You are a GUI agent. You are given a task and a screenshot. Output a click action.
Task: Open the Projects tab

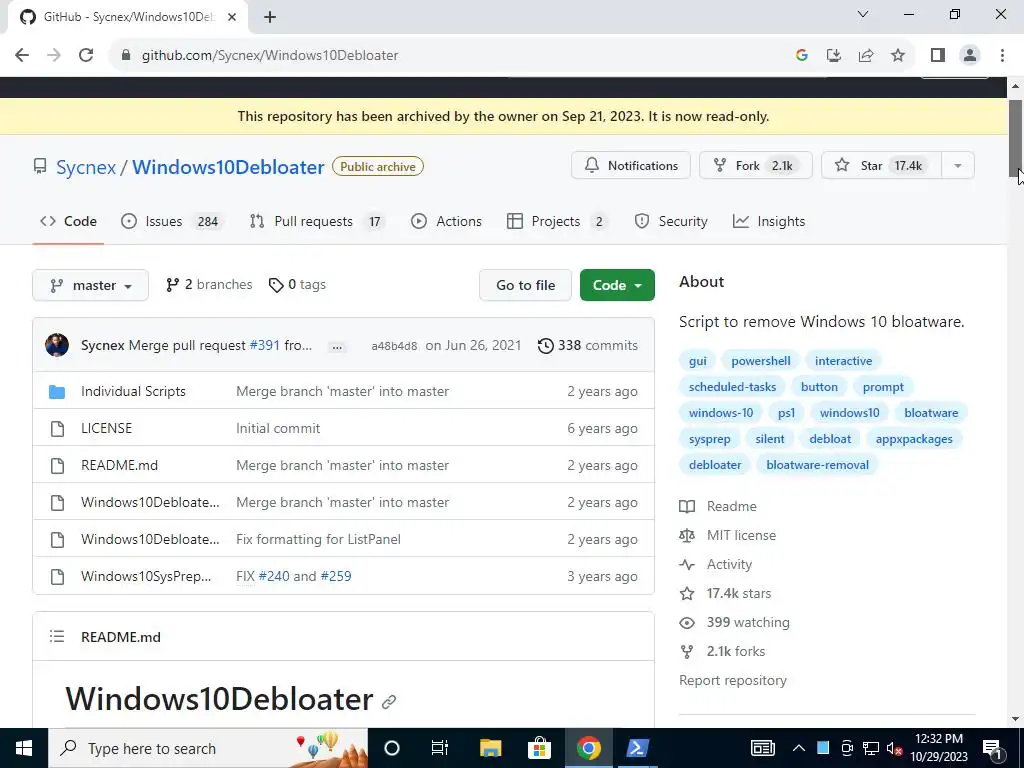tap(556, 221)
